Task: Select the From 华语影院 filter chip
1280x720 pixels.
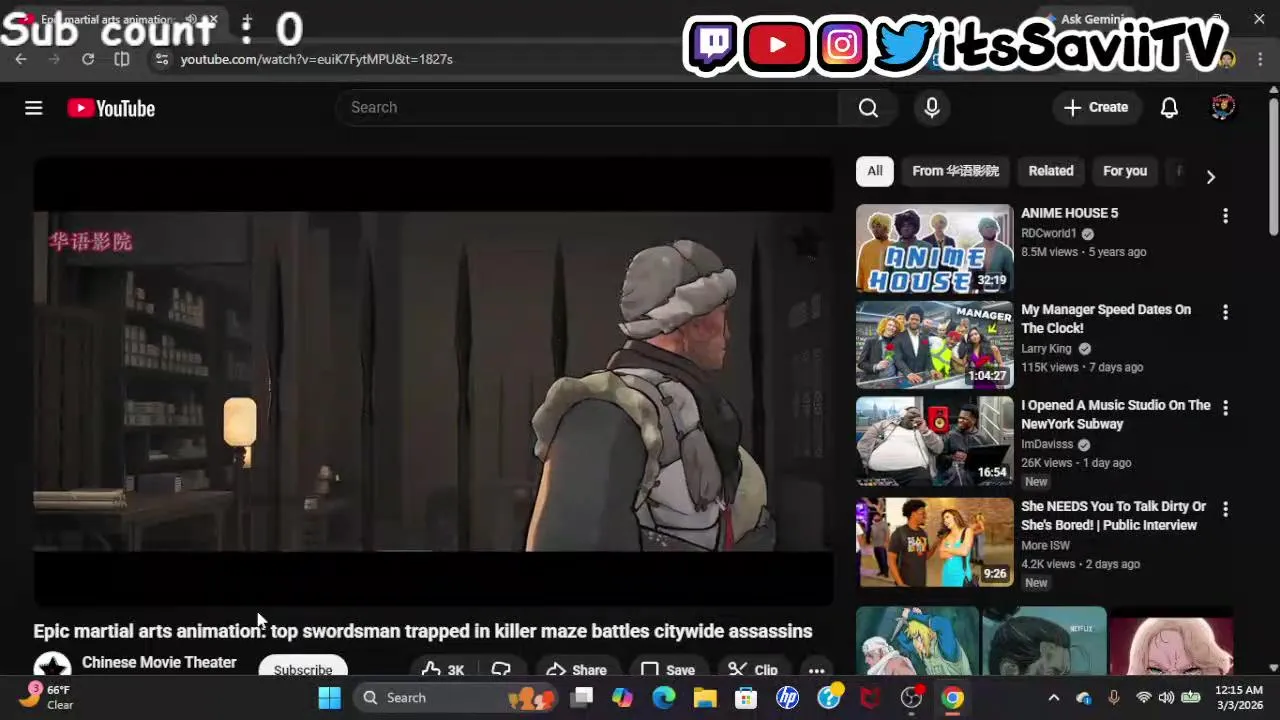Action: point(955,171)
